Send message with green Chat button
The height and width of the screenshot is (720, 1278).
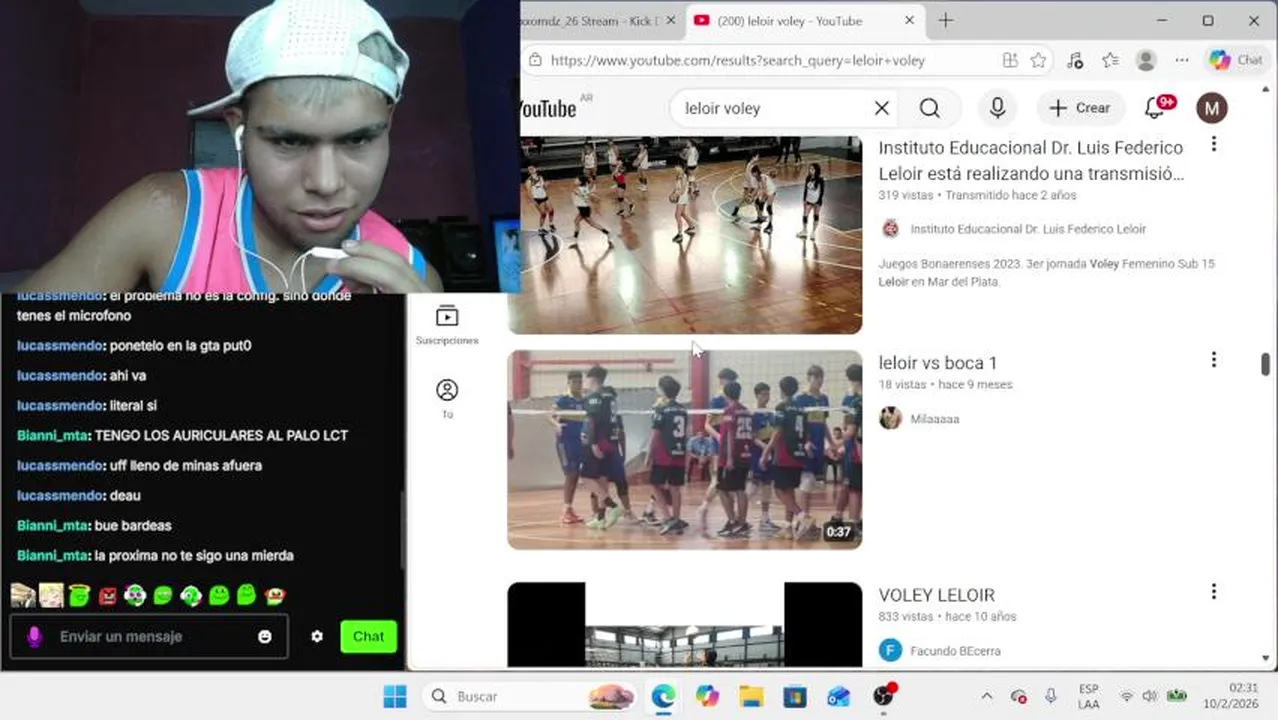(x=368, y=636)
